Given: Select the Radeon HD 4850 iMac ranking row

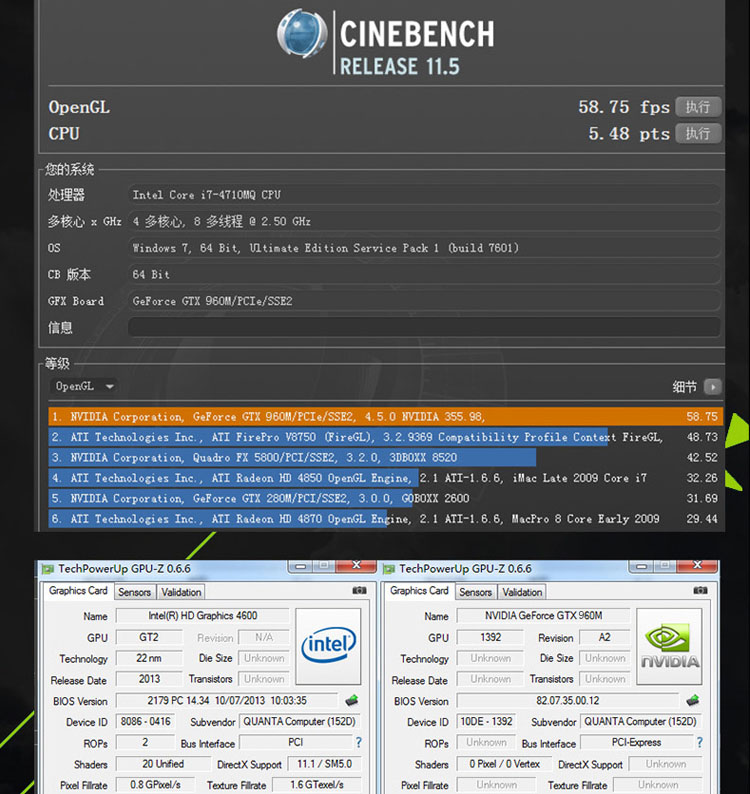Looking at the screenshot, I should tap(385, 478).
